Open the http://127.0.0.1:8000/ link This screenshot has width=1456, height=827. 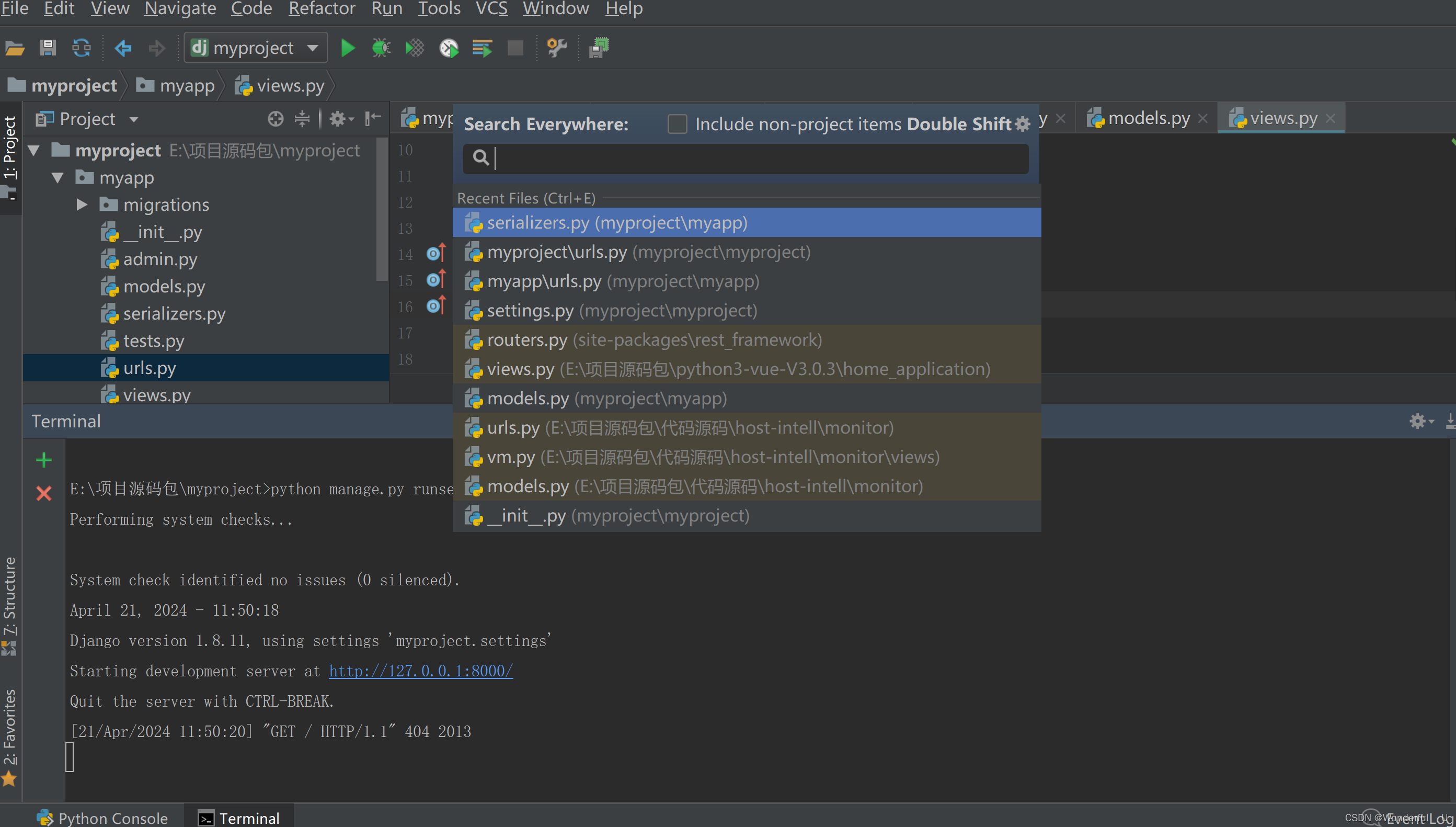421,670
